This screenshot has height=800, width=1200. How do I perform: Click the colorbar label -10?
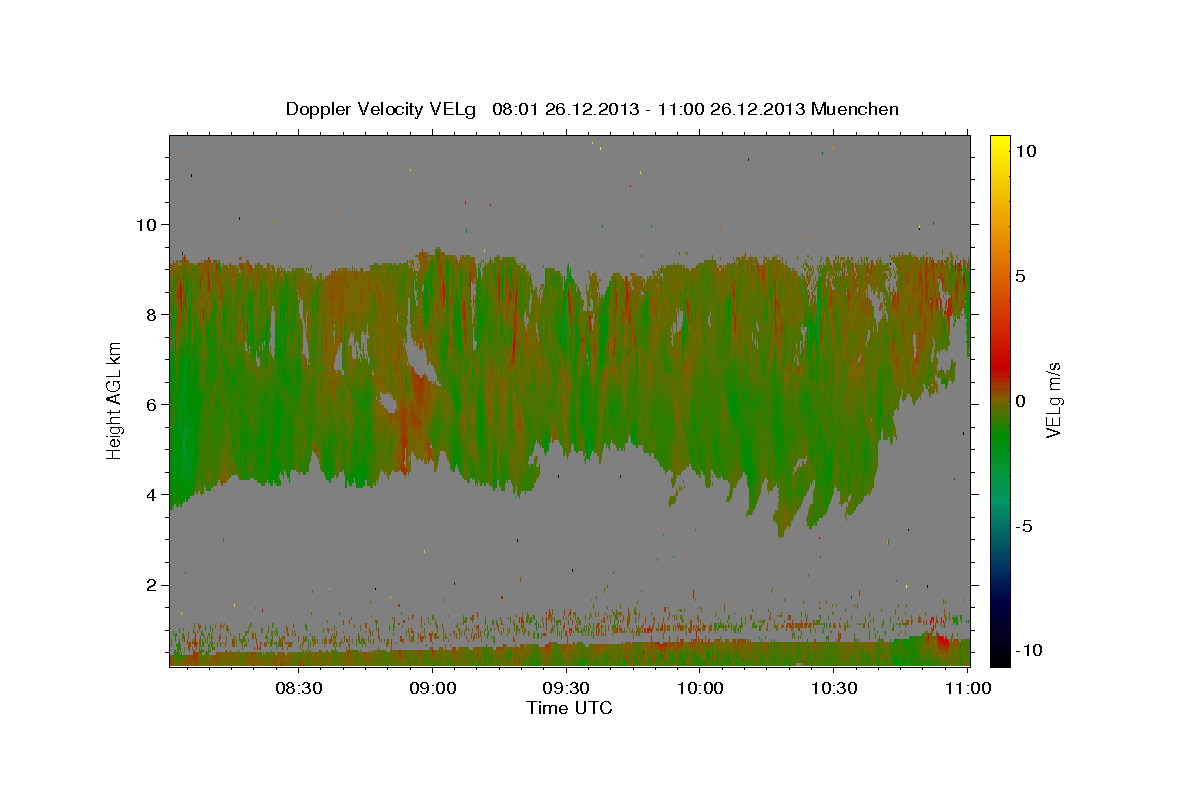tap(1029, 650)
